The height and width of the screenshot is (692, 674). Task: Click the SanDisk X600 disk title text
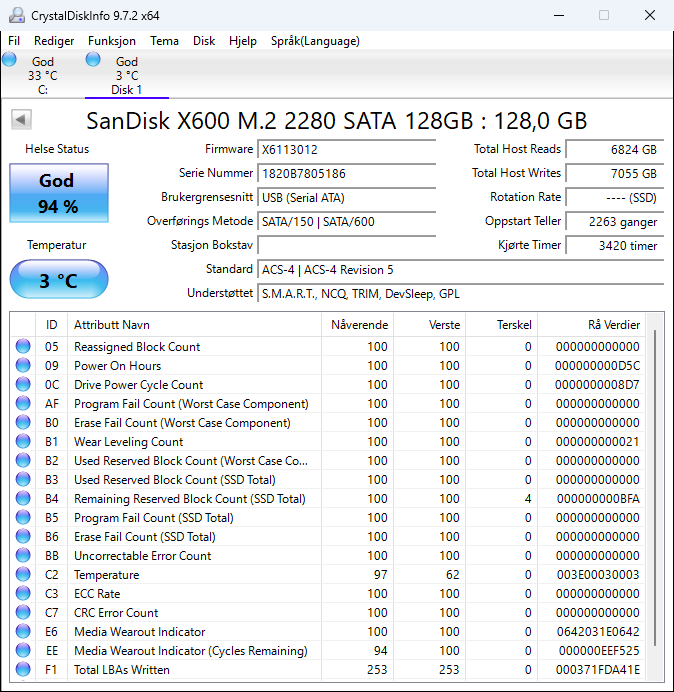coord(336,120)
